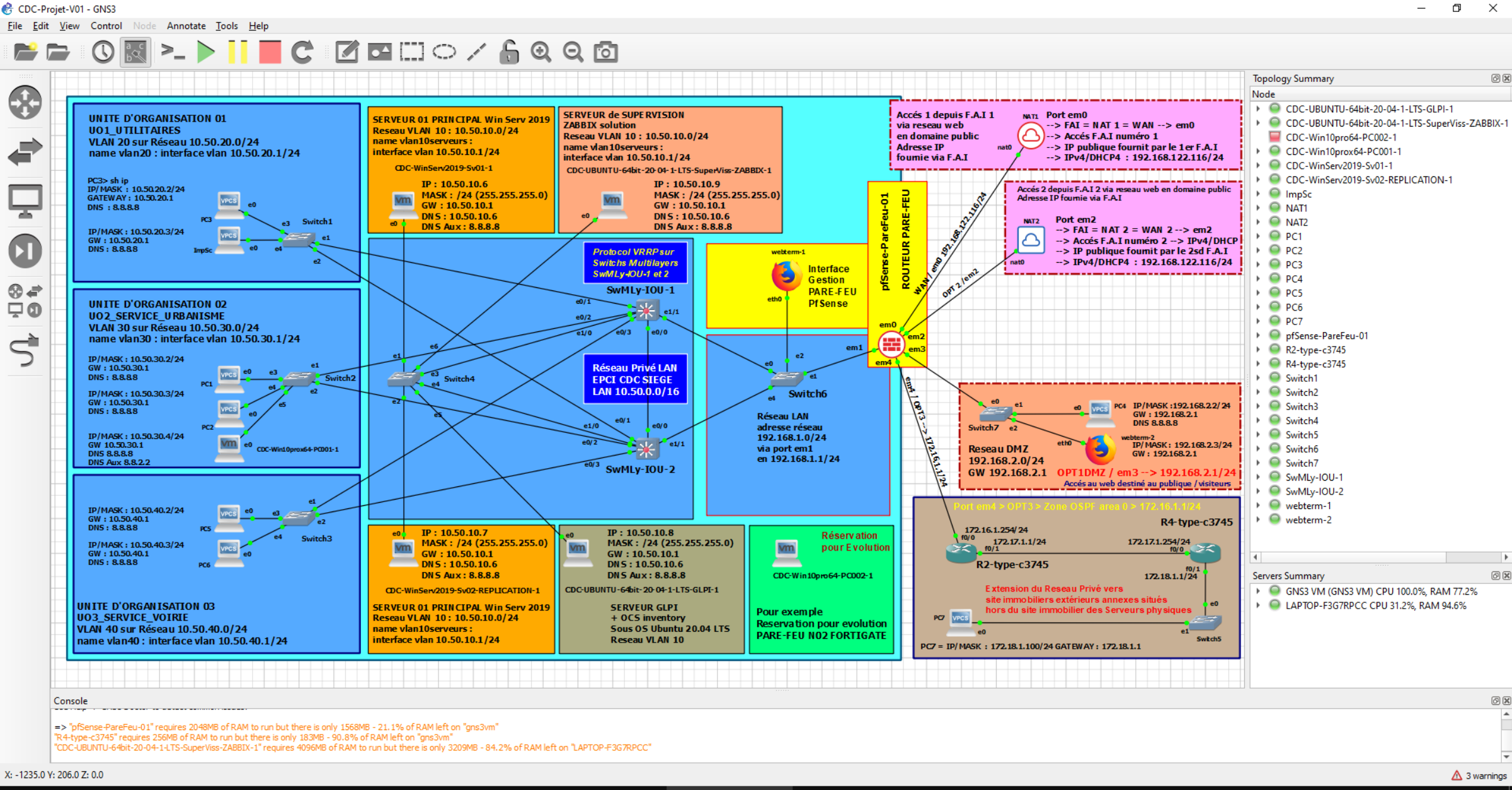The width and height of the screenshot is (1512, 790).
Task: Float the Console dock panel
Action: (x=1496, y=701)
